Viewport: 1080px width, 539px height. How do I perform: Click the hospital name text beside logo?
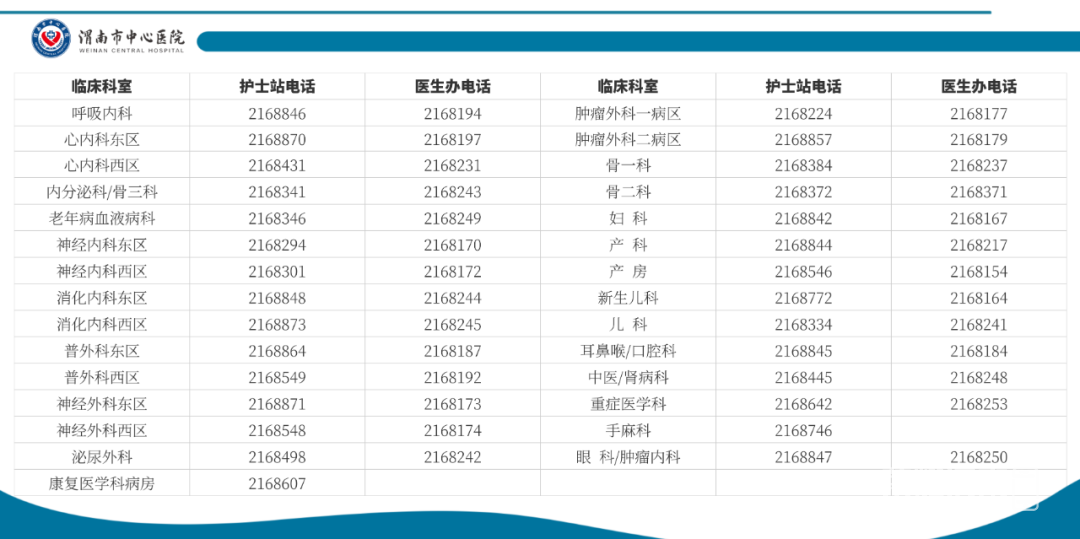[131, 39]
